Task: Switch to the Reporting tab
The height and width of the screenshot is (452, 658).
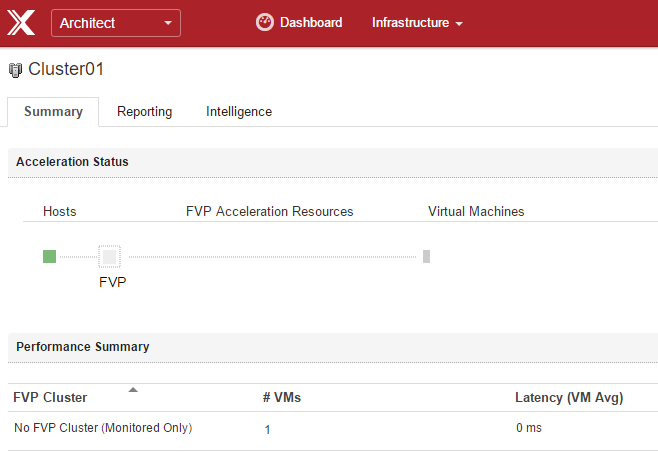Action: pos(144,112)
